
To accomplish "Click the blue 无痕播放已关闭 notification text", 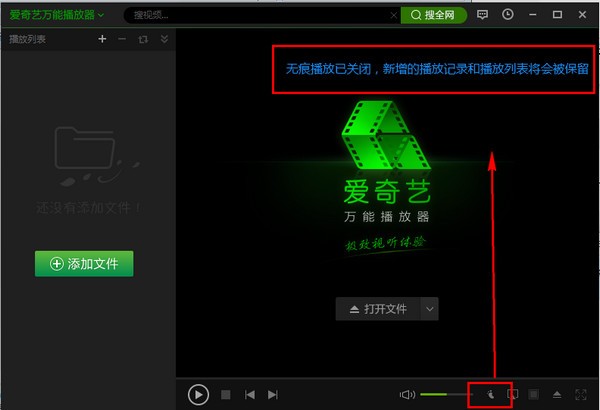I will (x=437, y=69).
